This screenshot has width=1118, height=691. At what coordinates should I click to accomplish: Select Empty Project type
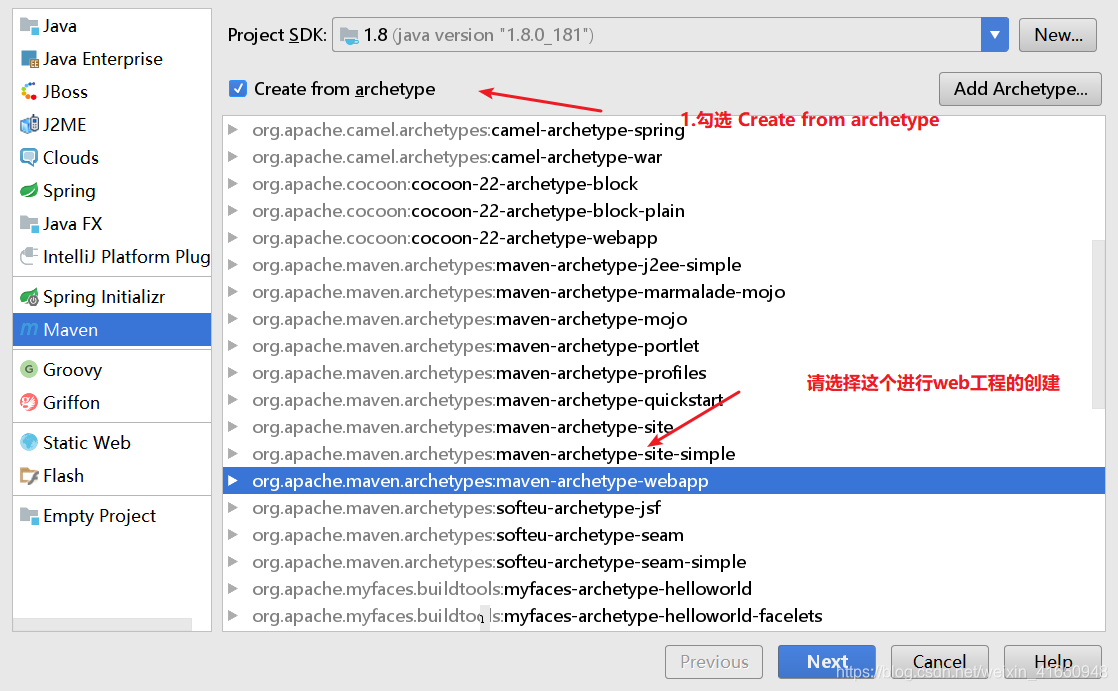112,516
